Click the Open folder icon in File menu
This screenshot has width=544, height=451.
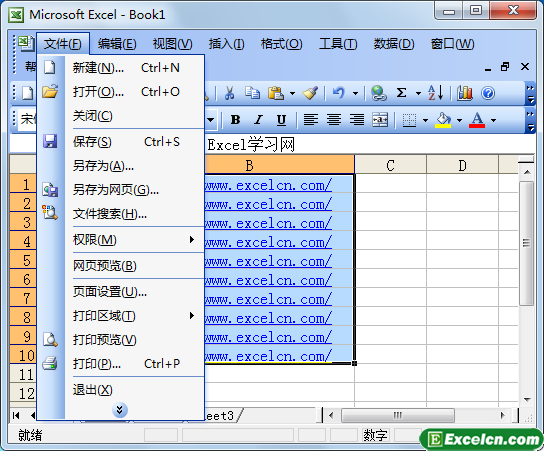point(50,91)
